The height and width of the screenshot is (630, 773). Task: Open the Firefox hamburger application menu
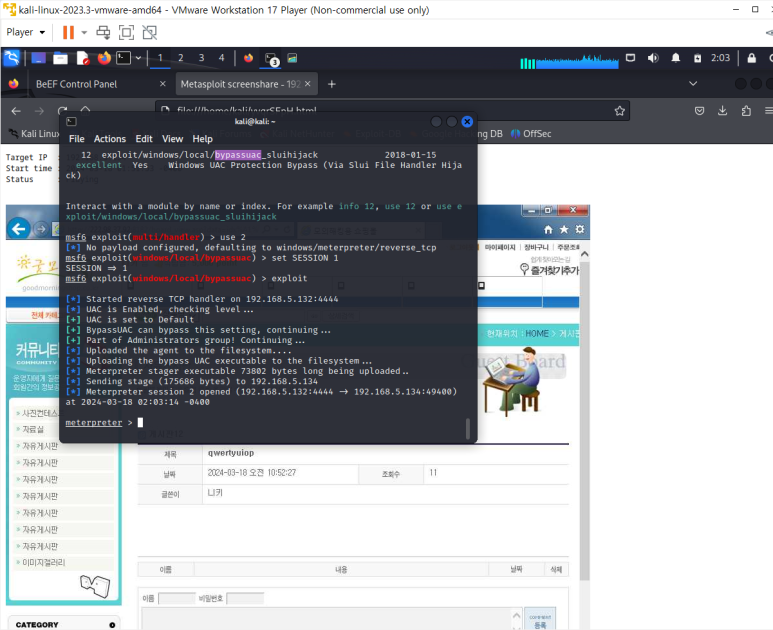click(768, 111)
